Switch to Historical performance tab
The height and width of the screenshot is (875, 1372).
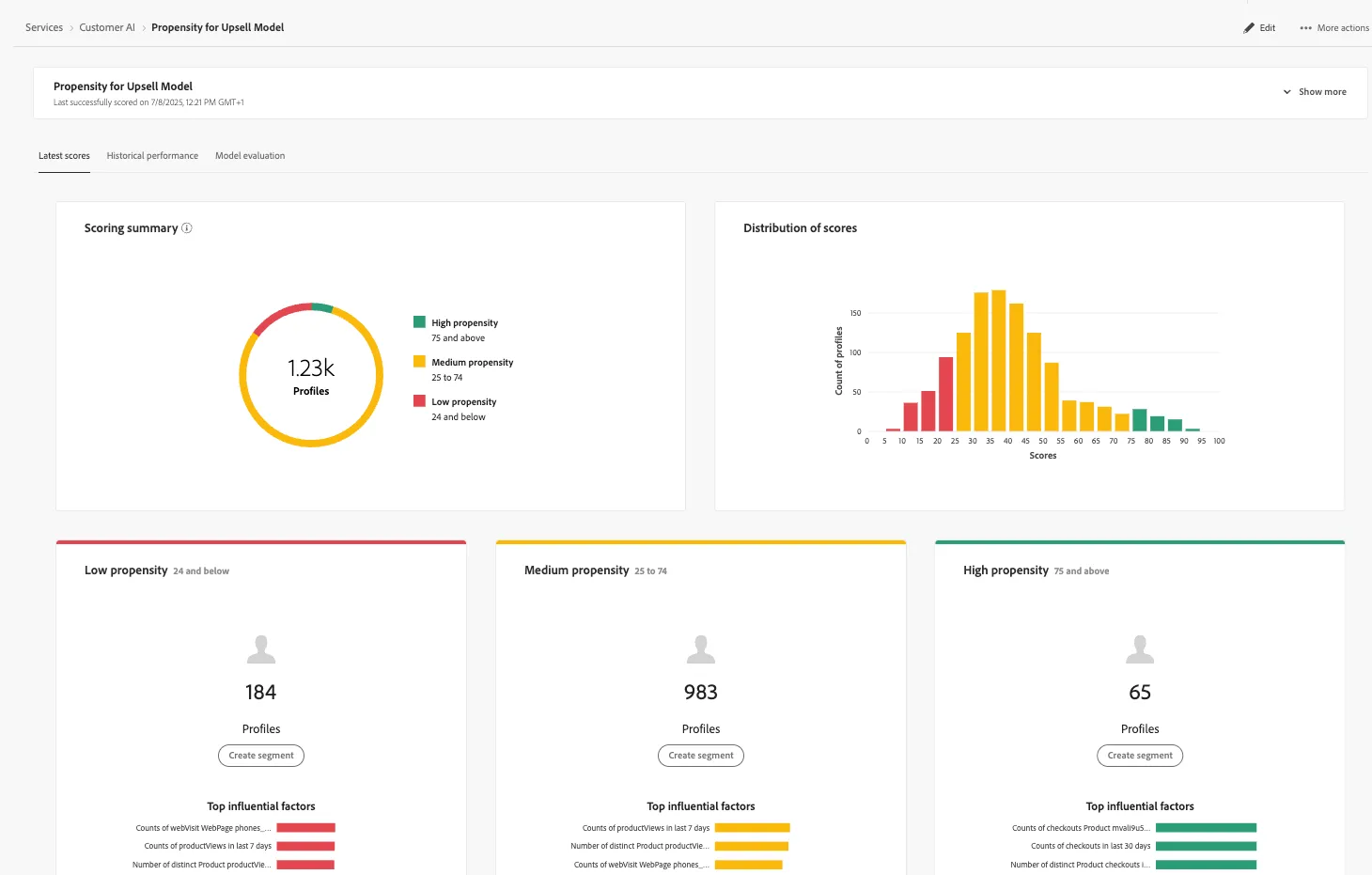point(152,156)
